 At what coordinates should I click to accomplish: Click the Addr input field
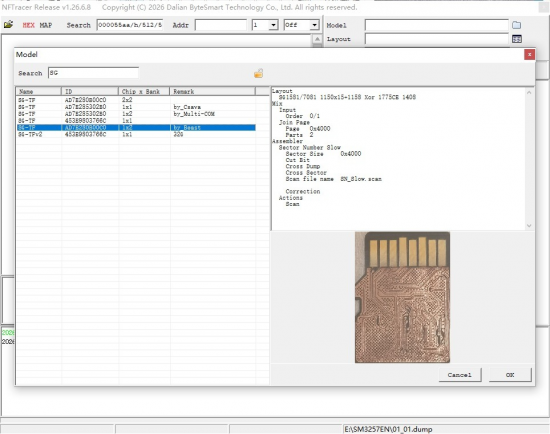click(221, 25)
